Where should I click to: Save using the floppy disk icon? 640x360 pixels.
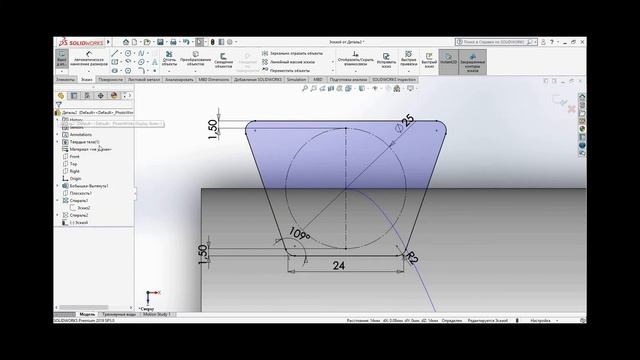coord(160,42)
